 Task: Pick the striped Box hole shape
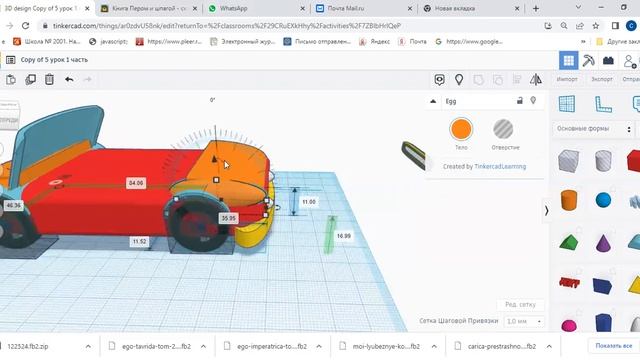(569, 160)
